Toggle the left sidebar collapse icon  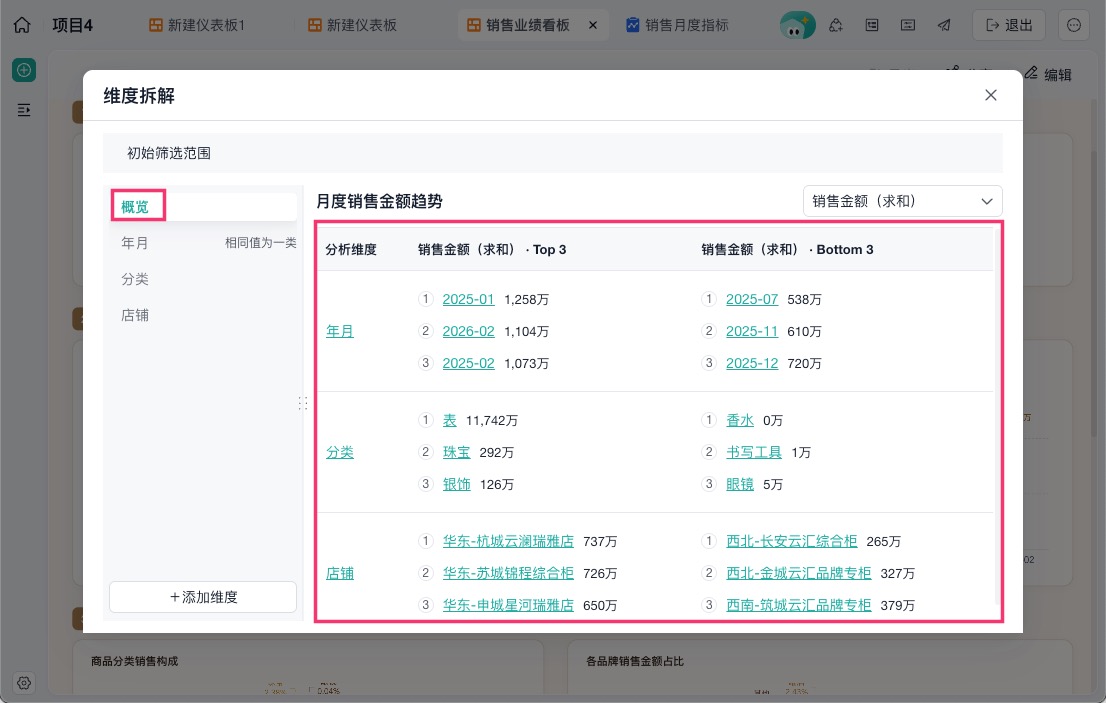pyautogui.click(x=24, y=110)
